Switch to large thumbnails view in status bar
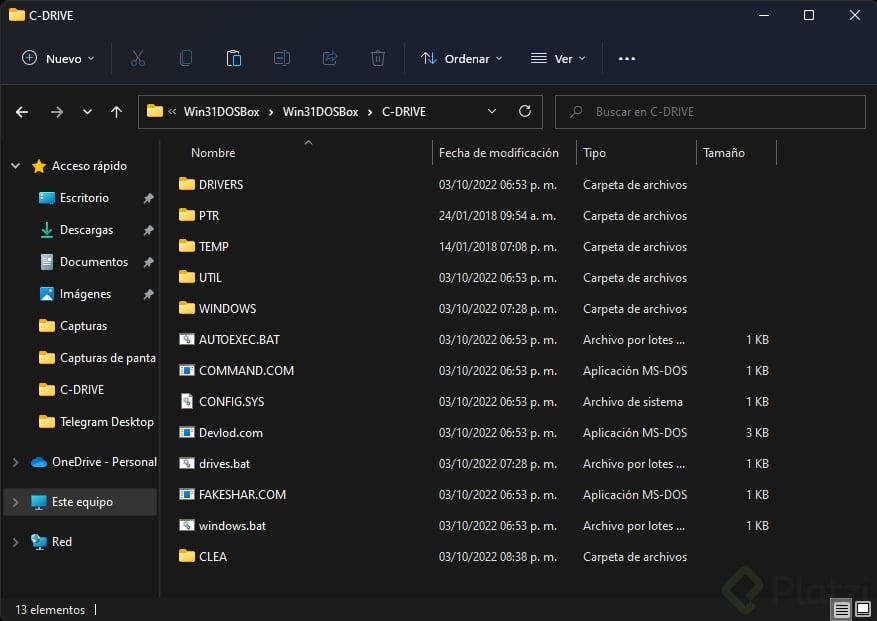The width and height of the screenshot is (877, 621). click(x=862, y=609)
